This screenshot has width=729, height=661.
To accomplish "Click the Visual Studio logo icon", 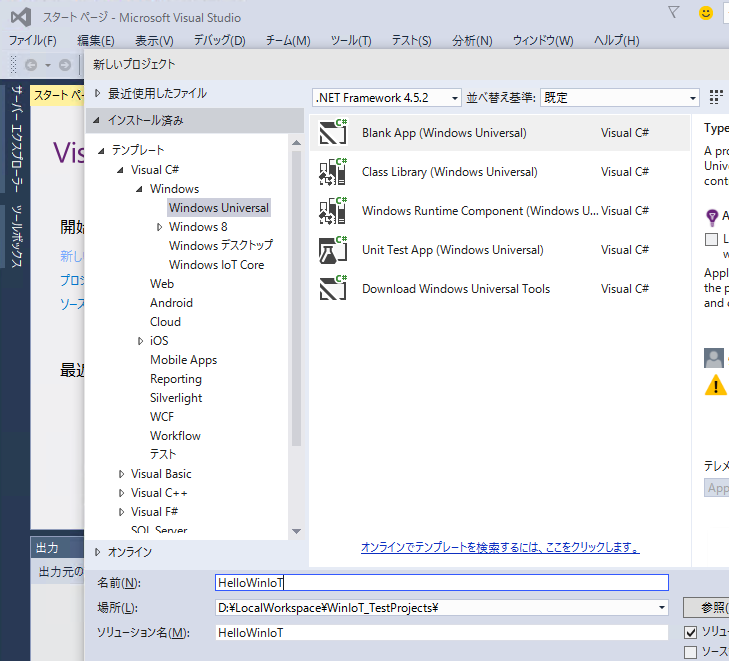I will tap(21, 17).
